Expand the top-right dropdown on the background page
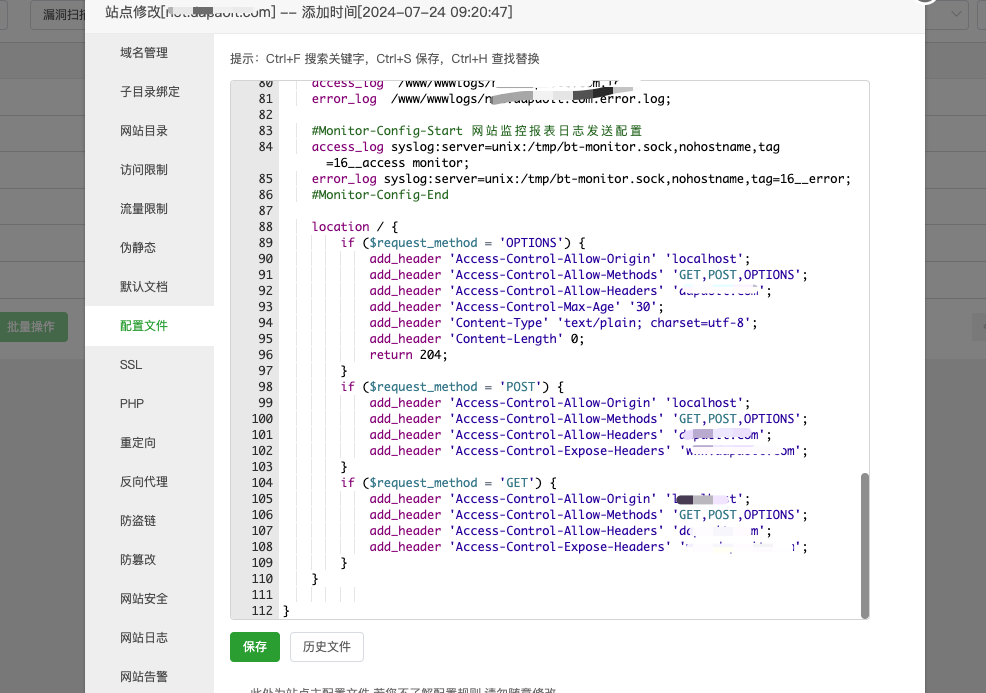The width and height of the screenshot is (986, 693). (956, 14)
